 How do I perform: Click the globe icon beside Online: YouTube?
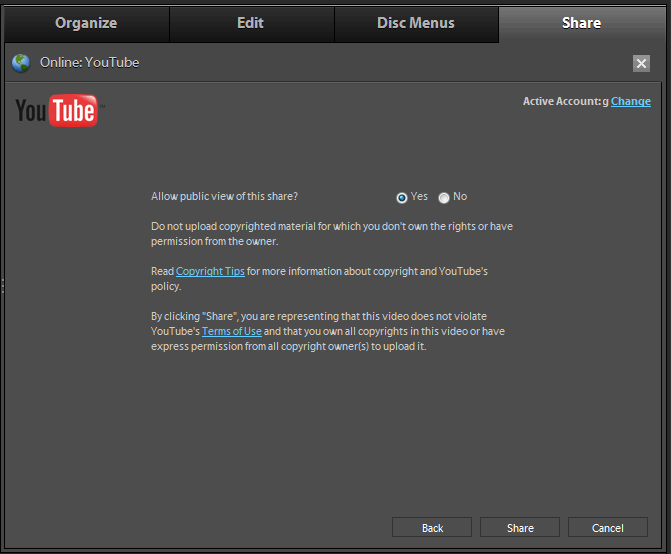pos(21,63)
